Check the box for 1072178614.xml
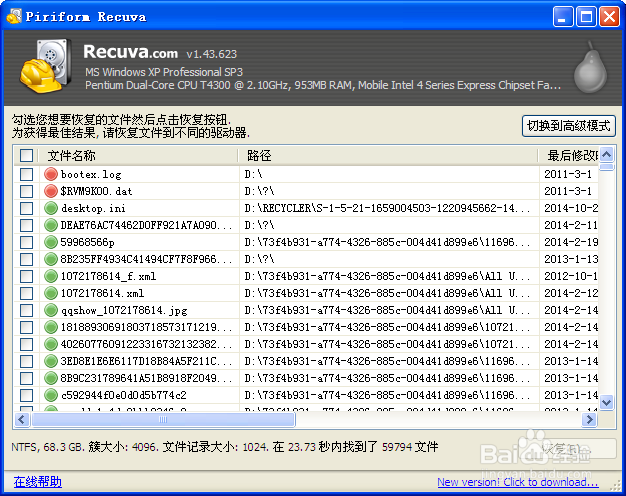The width and height of the screenshot is (626, 496). click(x=26, y=293)
